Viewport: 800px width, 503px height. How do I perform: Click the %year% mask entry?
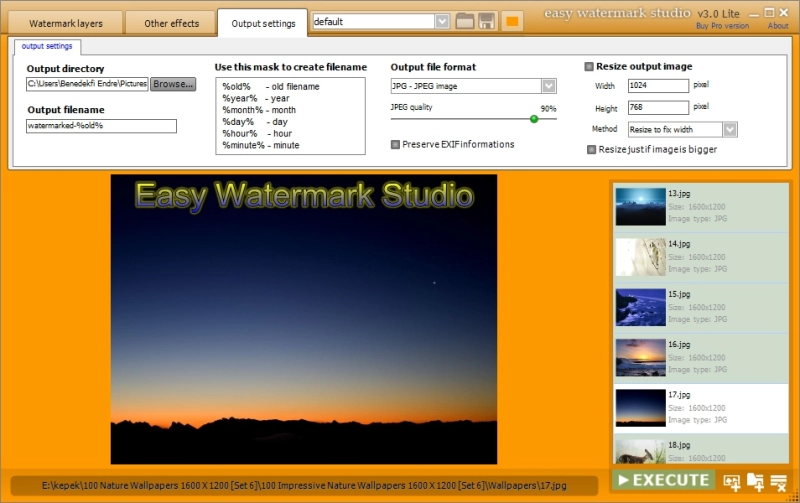[256, 98]
